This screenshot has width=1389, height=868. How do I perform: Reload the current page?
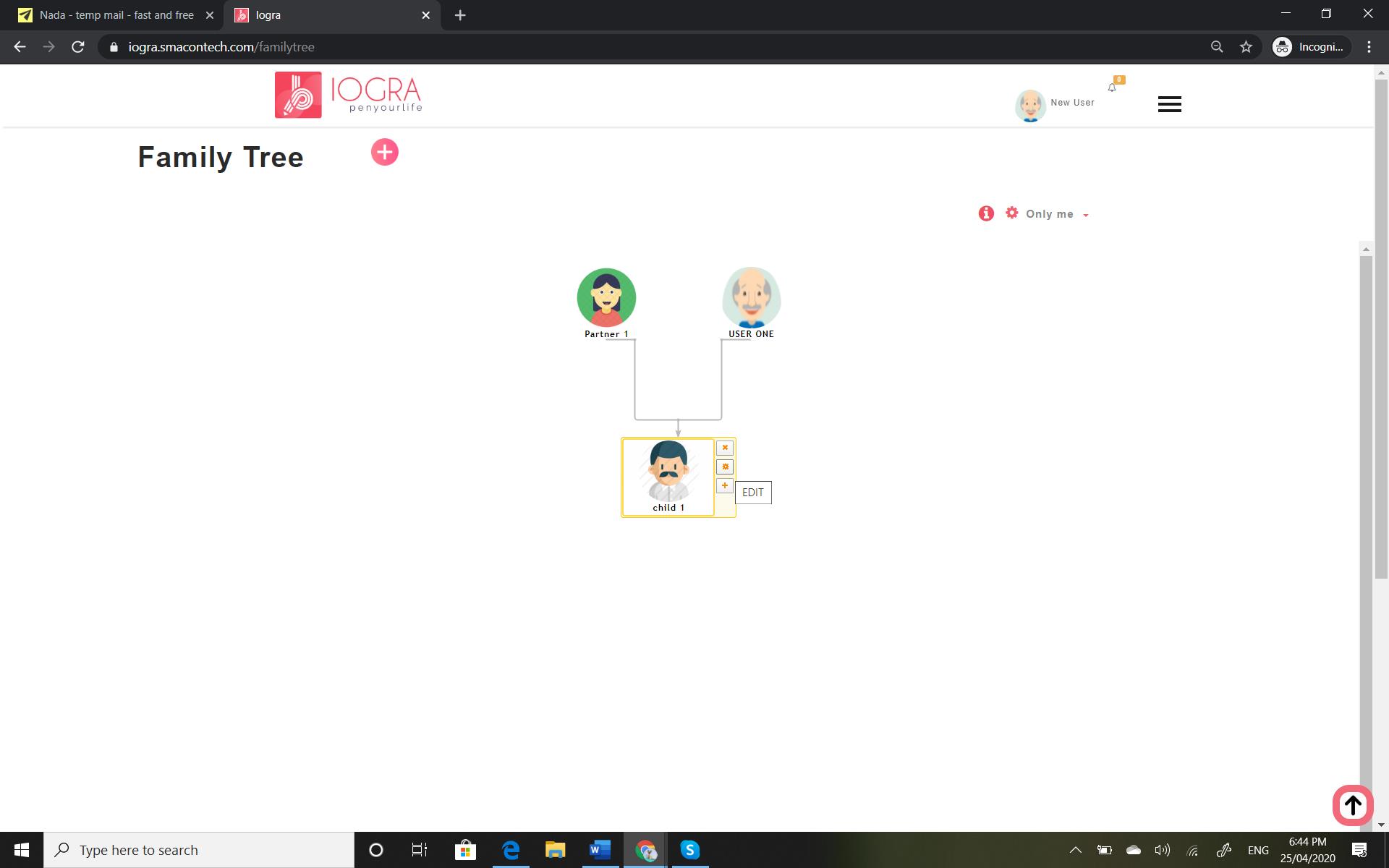[x=78, y=47]
